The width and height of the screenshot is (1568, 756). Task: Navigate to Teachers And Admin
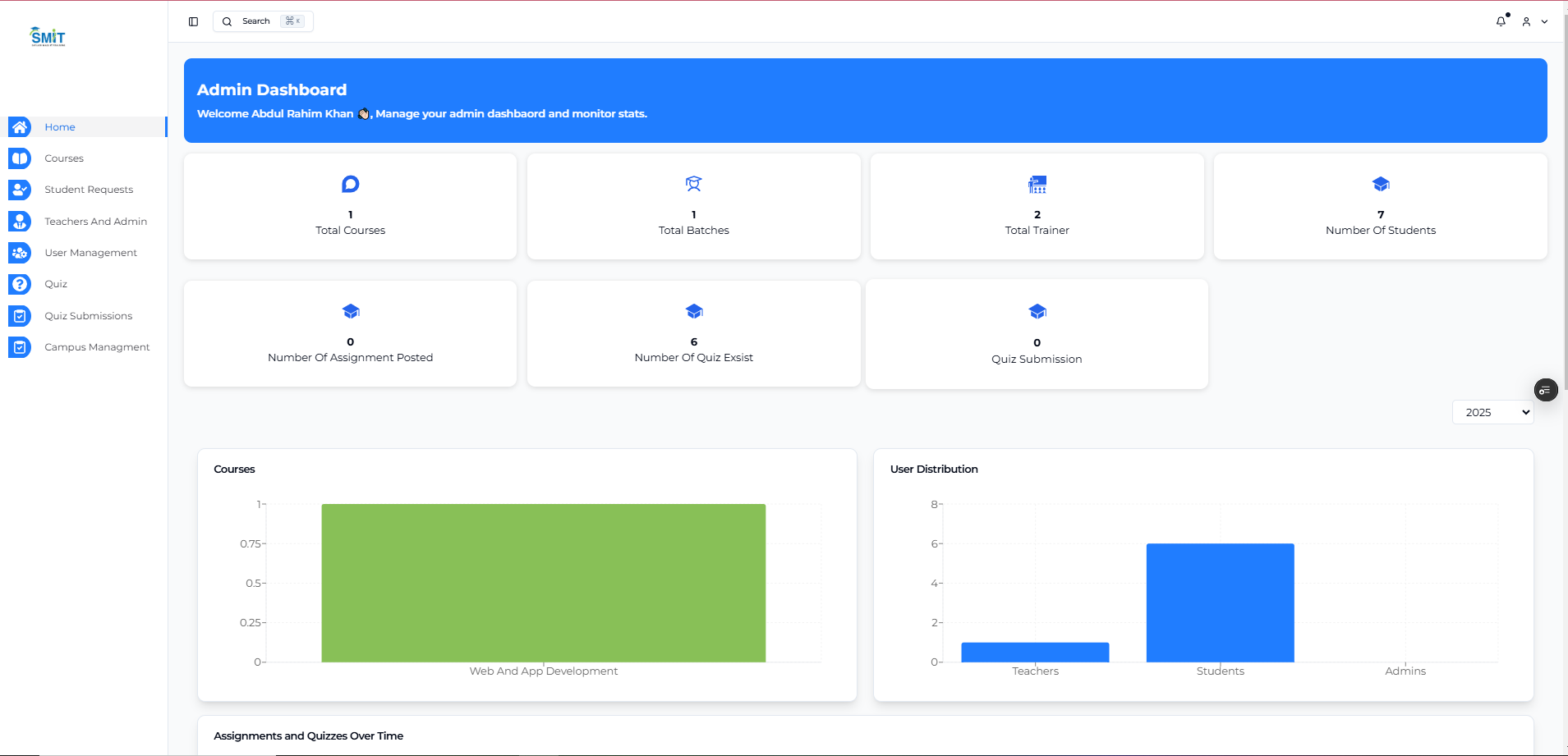[96, 222]
